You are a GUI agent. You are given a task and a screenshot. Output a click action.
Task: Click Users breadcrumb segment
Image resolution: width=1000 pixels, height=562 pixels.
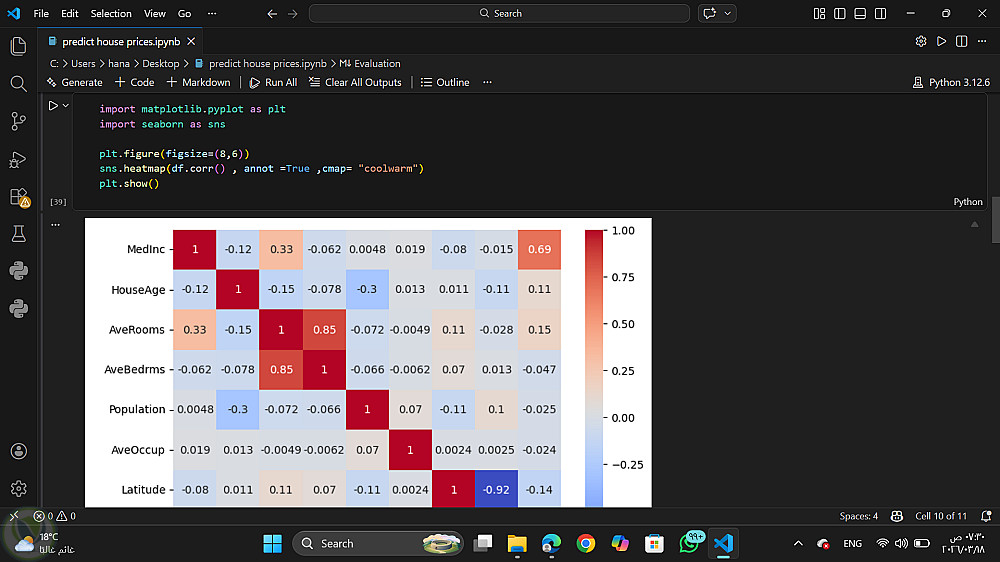click(x=83, y=64)
